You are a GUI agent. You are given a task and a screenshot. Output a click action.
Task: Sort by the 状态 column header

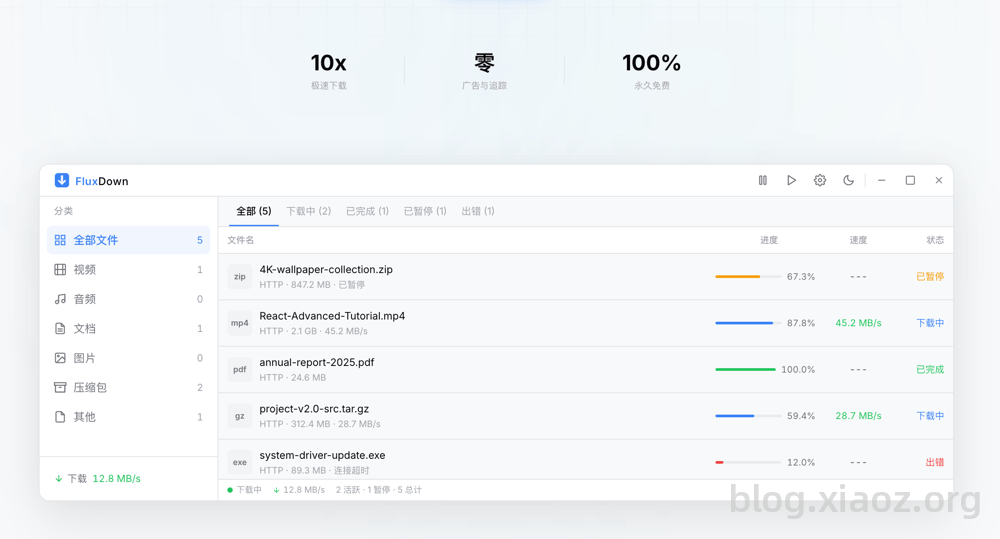click(935, 240)
